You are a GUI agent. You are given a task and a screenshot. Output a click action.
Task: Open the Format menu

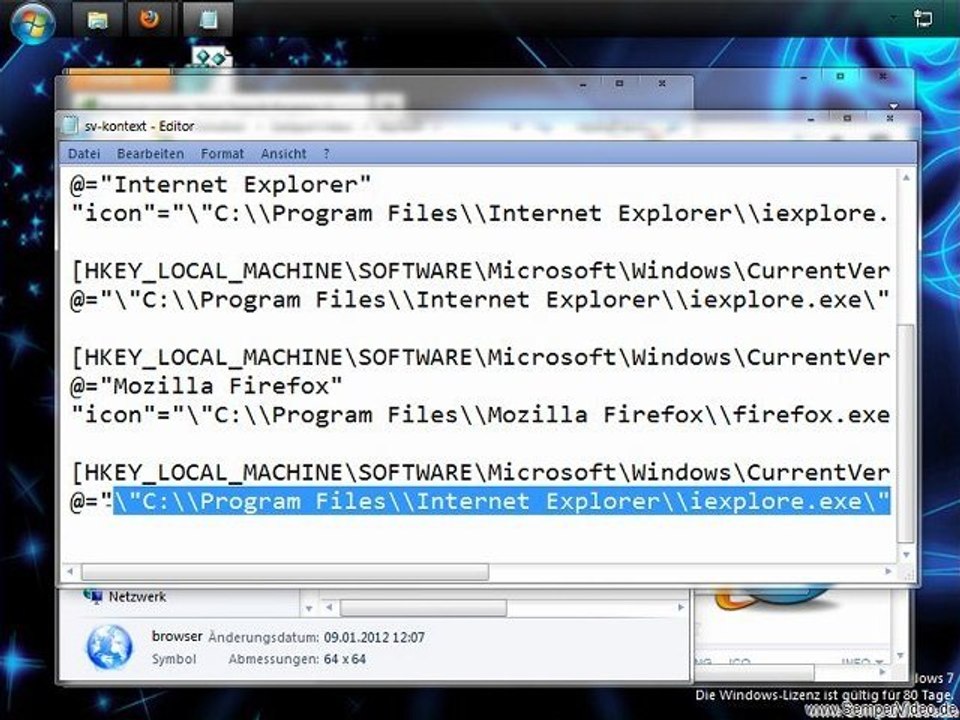[x=222, y=154]
